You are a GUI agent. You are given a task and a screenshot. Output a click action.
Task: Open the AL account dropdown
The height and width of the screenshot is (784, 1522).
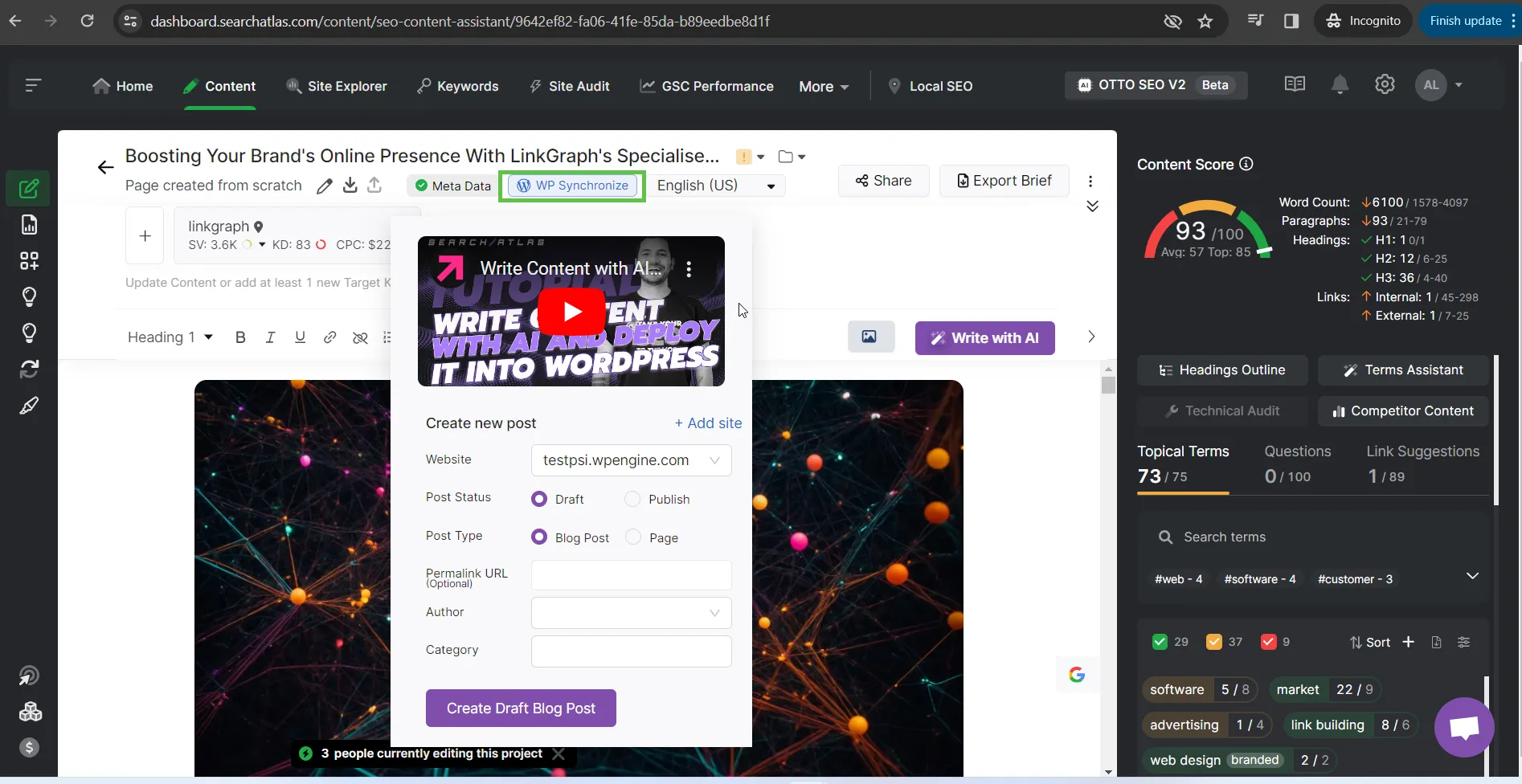(1440, 85)
